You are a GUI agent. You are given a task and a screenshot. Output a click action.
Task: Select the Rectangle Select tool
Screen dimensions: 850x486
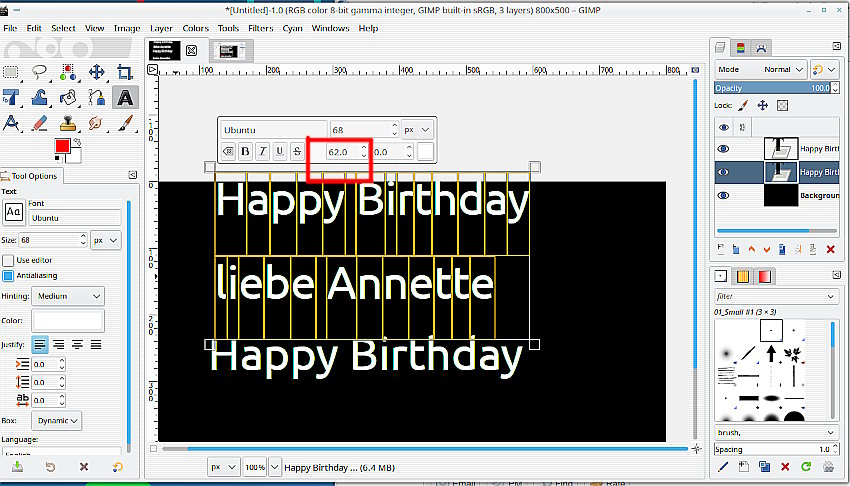tap(11, 72)
